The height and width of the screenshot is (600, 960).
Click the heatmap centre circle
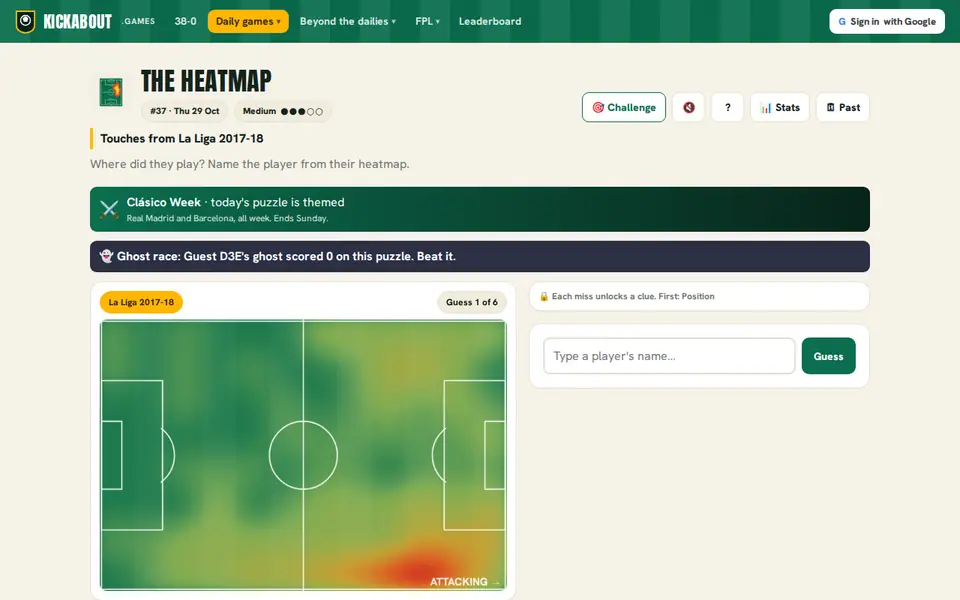click(303, 455)
